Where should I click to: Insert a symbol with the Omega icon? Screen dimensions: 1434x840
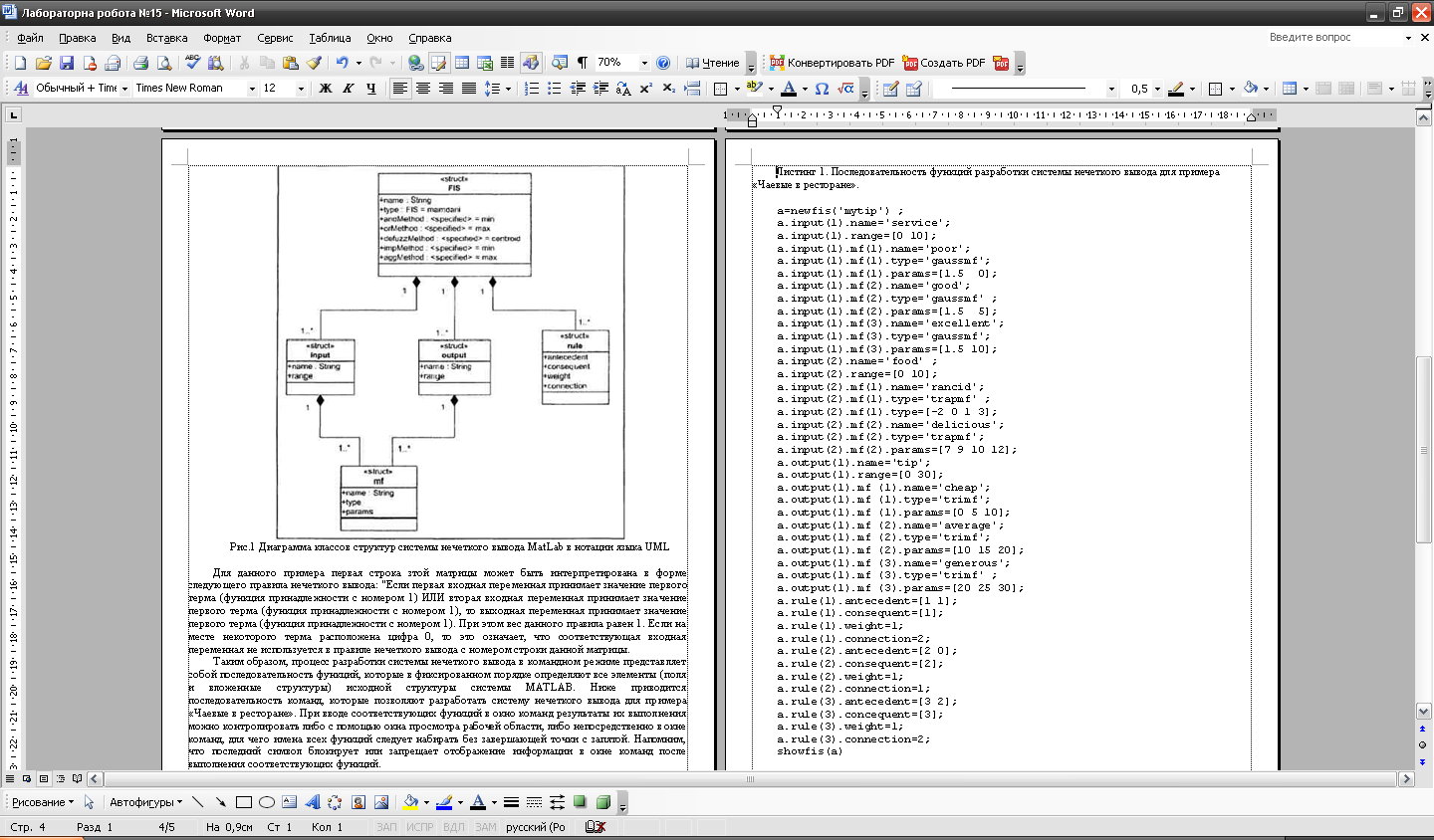(822, 89)
